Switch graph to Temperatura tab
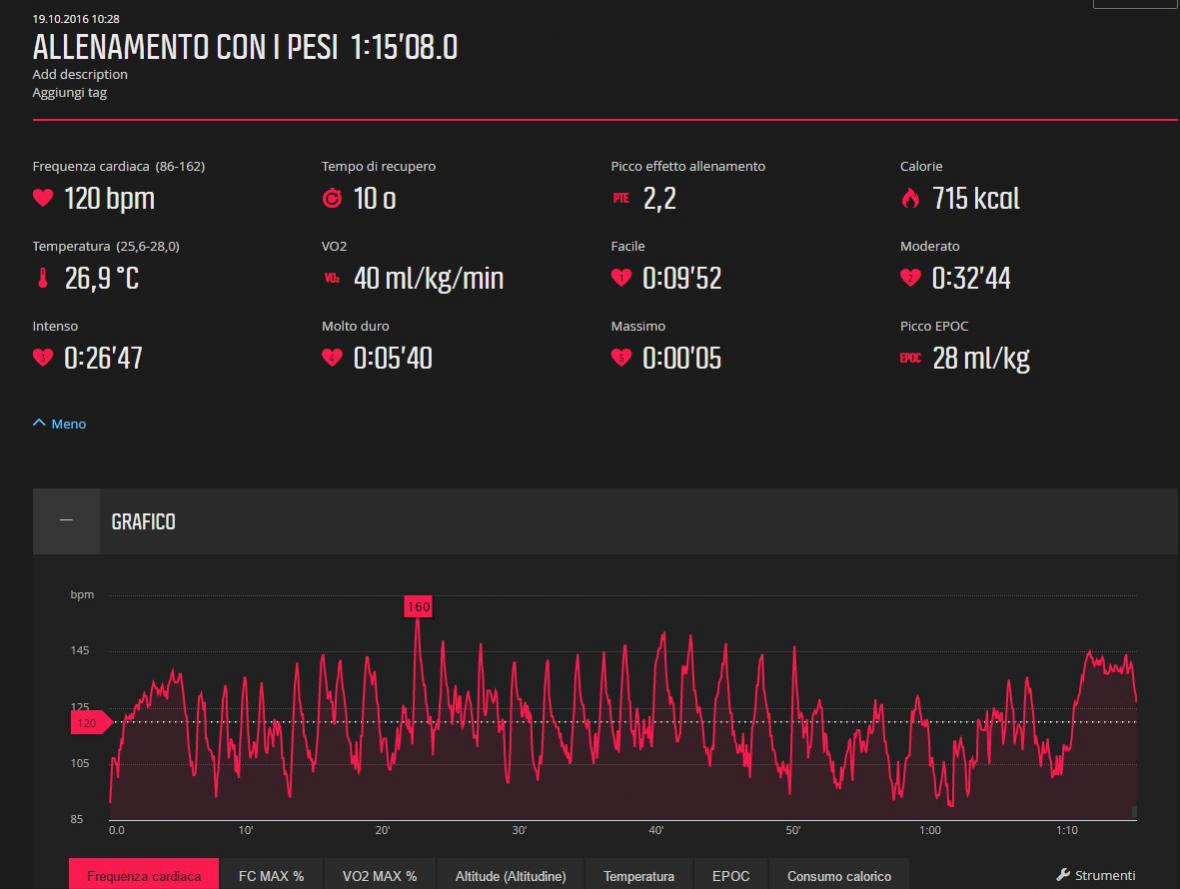 (x=638, y=876)
